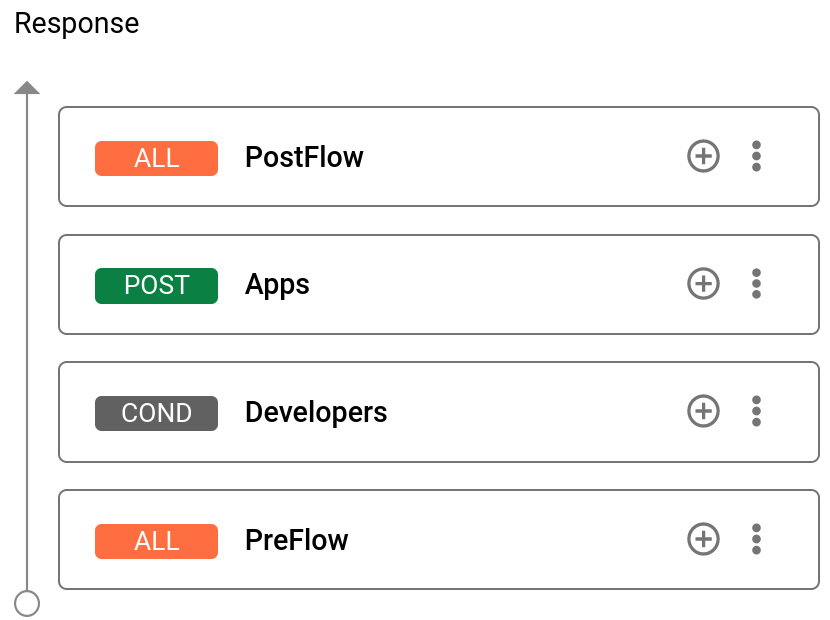Open the three-dot menu for Developers flow
This screenshot has width=830, height=620.
(757, 412)
